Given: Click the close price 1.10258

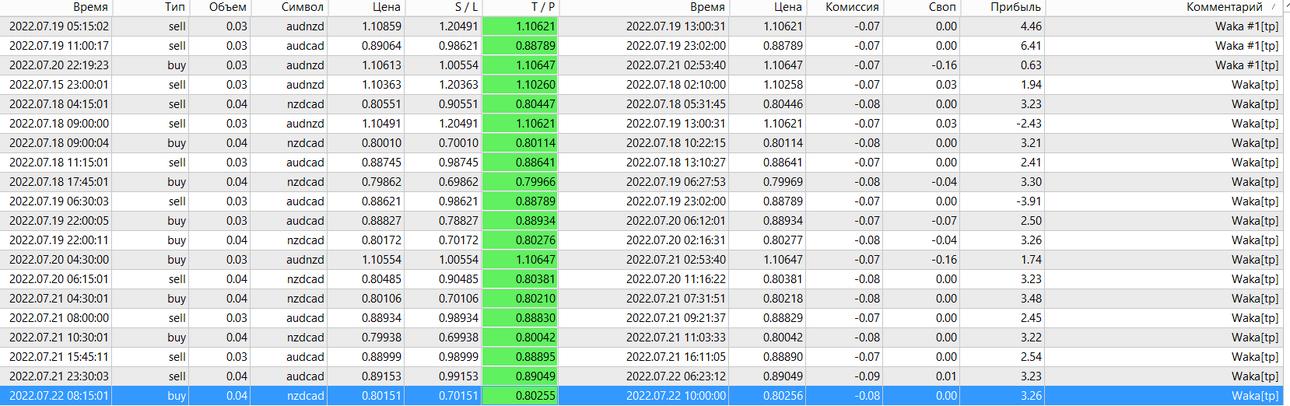Looking at the screenshot, I should [x=782, y=84].
